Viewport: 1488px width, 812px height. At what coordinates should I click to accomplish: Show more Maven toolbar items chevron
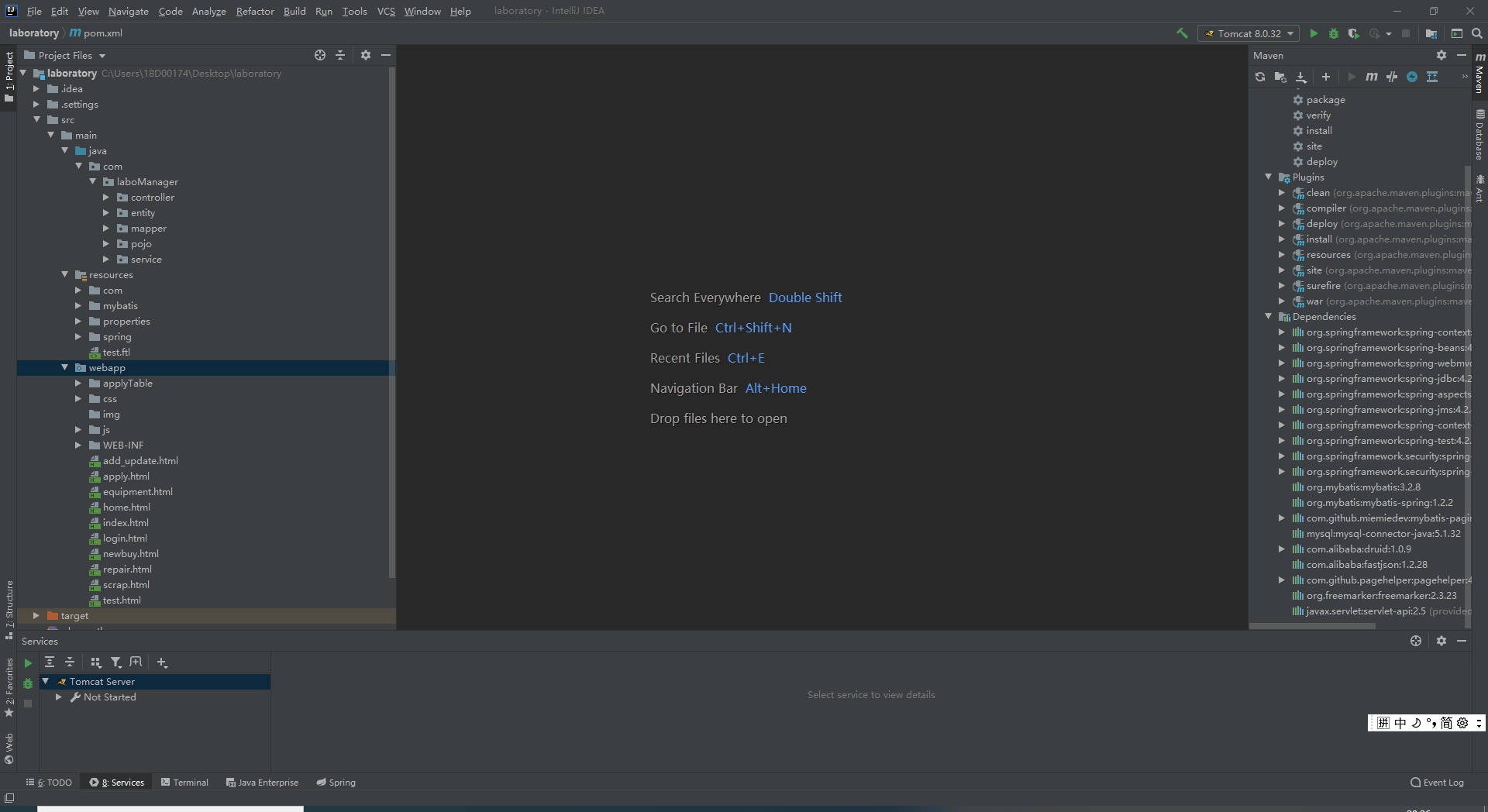pos(1465,77)
